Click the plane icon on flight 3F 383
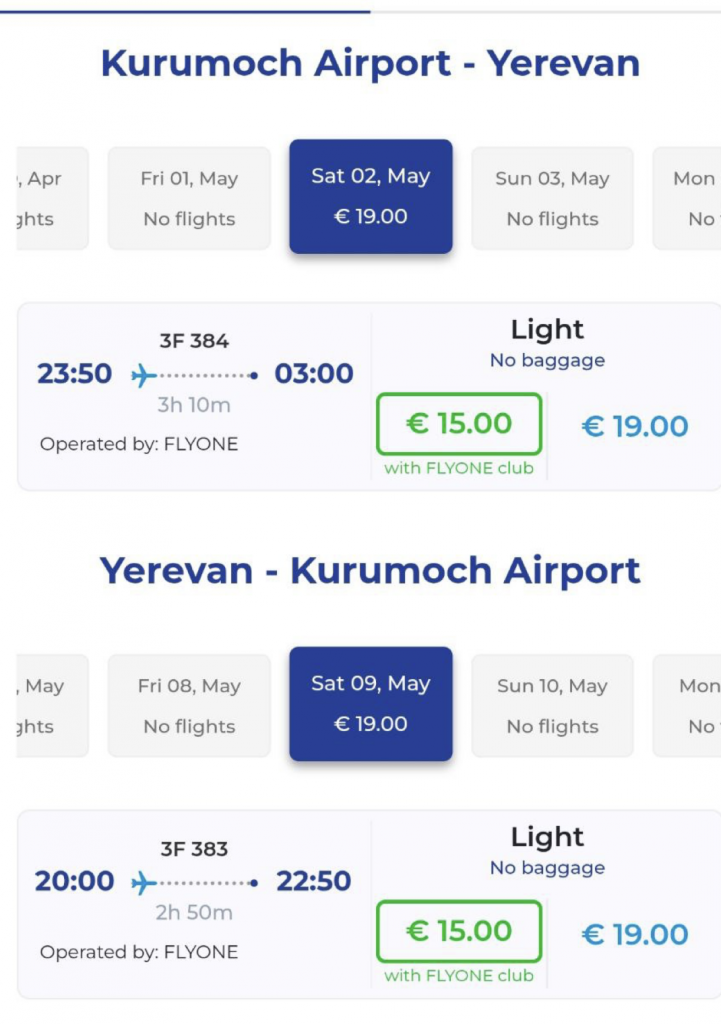The width and height of the screenshot is (721, 1024). [x=144, y=883]
